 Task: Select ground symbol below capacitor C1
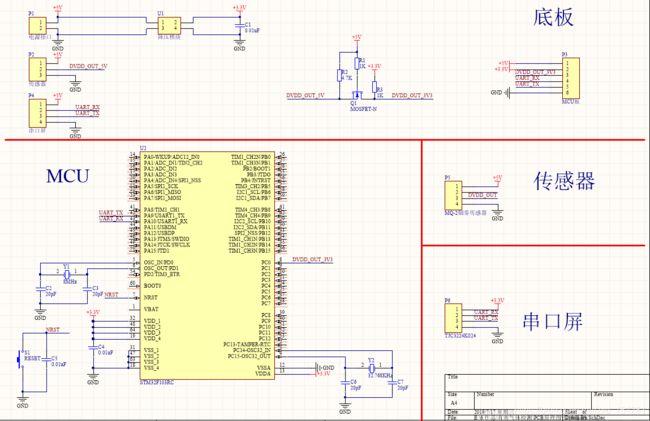point(239,43)
